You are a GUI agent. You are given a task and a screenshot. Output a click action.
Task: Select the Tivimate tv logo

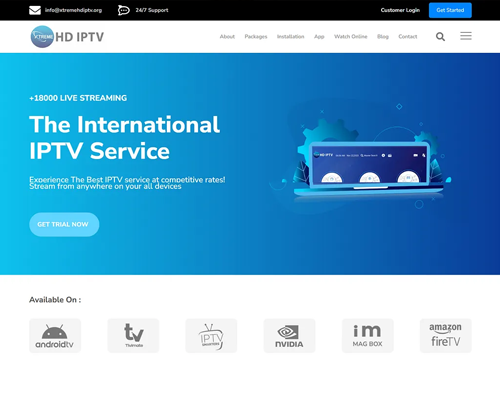point(133,336)
